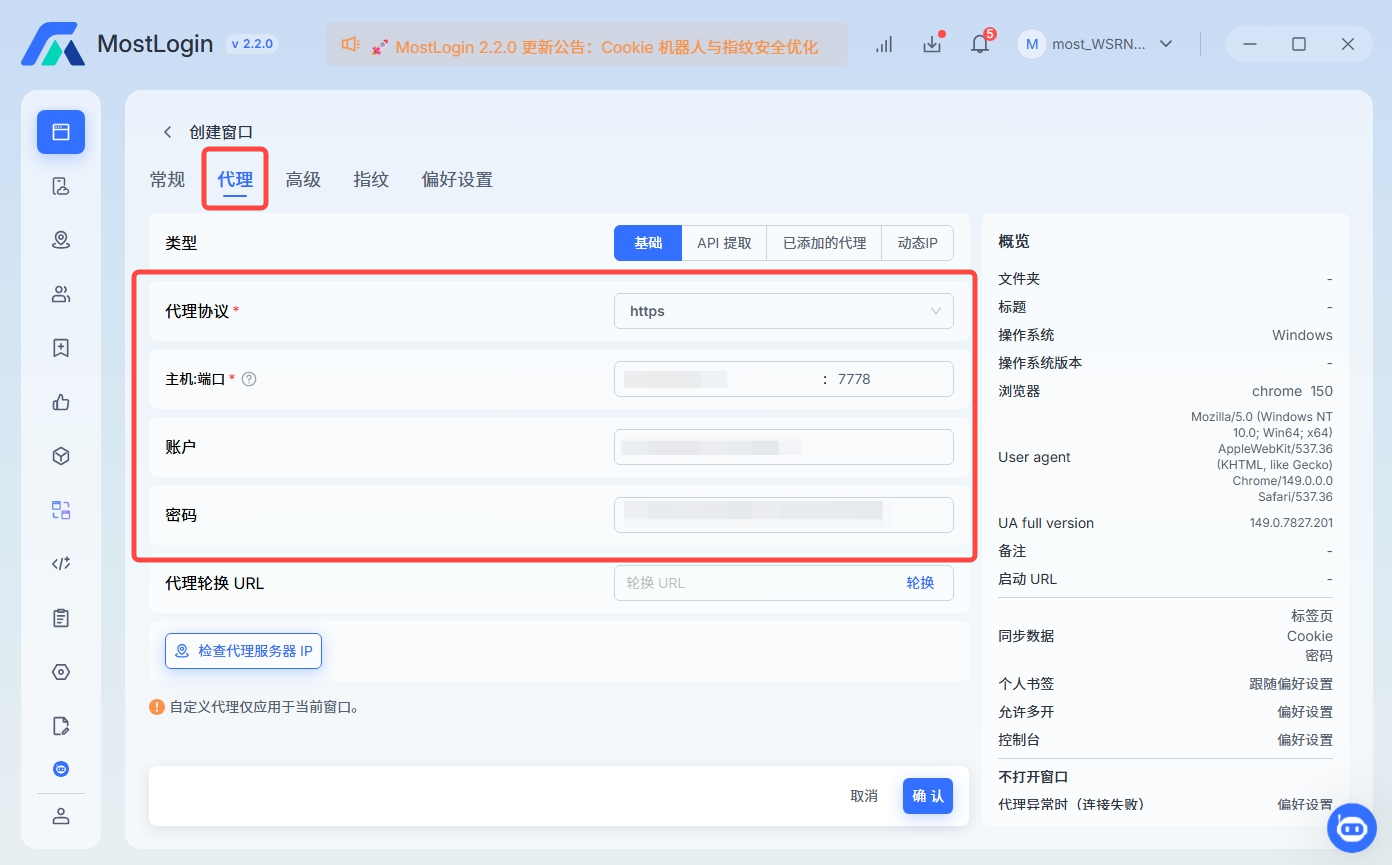This screenshot has width=1392, height=865.
Task: Open the file-with-user sidebar icon
Action: coord(61,186)
